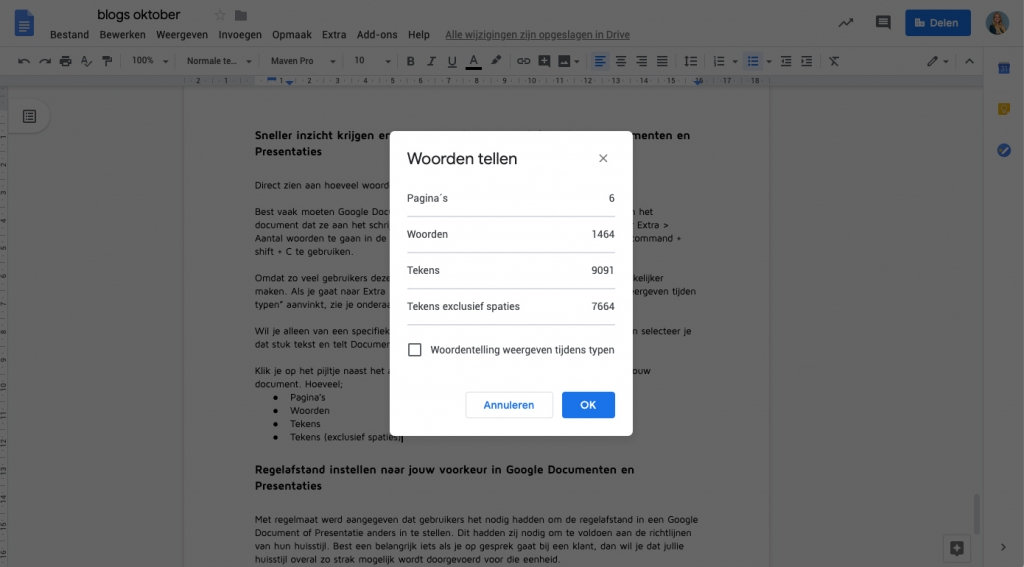The height and width of the screenshot is (567, 1024).
Task: Open the Extra menu
Action: tap(334, 35)
